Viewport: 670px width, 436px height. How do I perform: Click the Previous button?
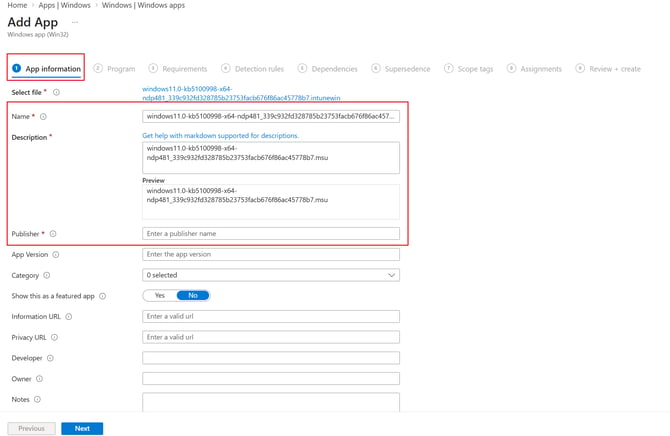(31, 428)
